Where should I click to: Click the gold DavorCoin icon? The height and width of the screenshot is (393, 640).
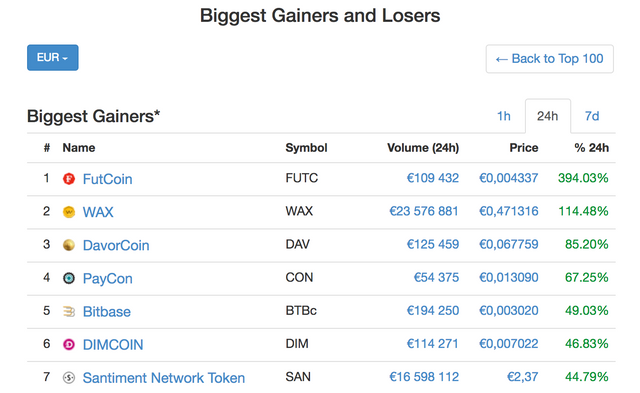point(69,245)
